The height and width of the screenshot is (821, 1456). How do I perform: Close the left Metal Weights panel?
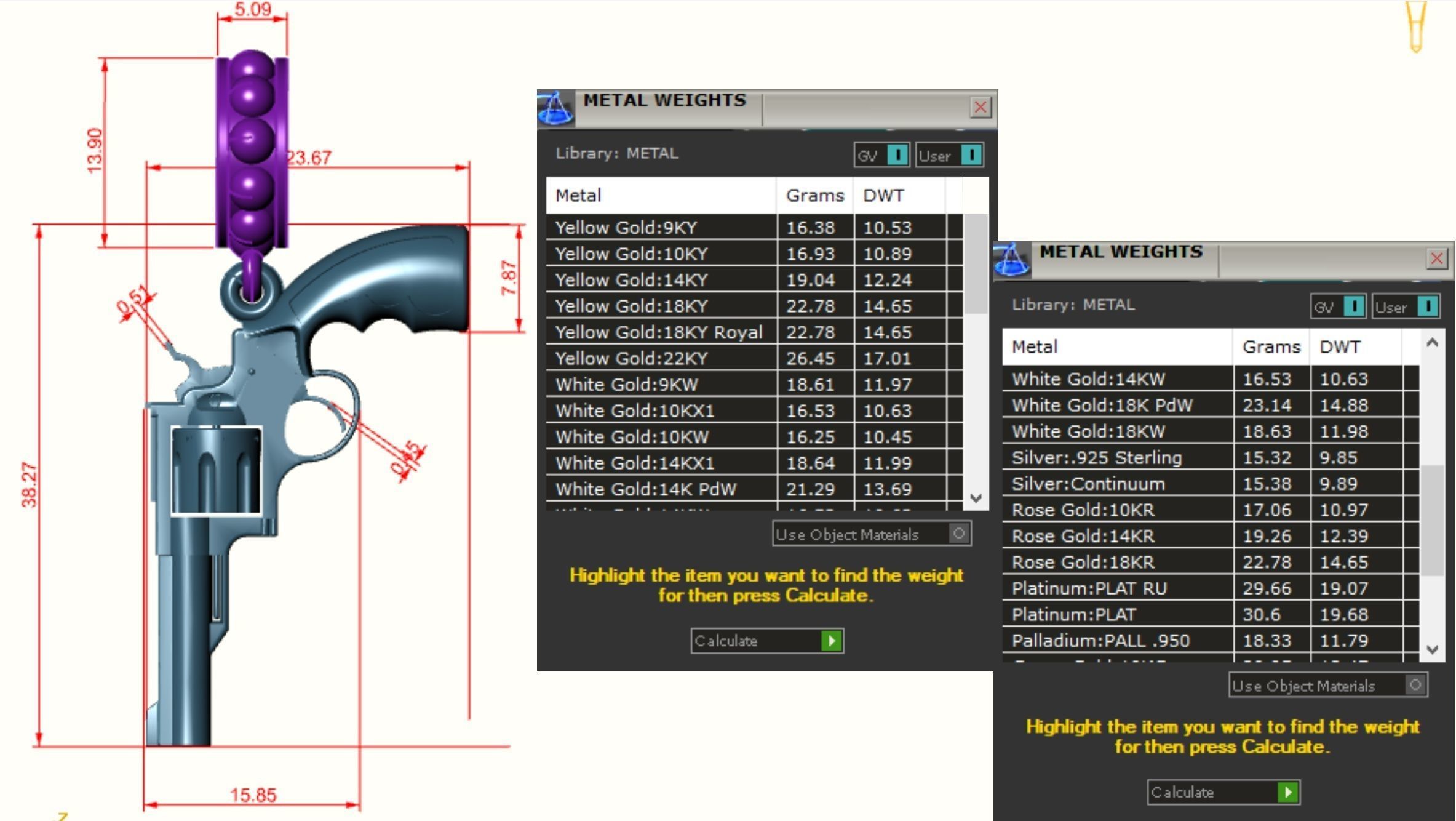click(980, 107)
